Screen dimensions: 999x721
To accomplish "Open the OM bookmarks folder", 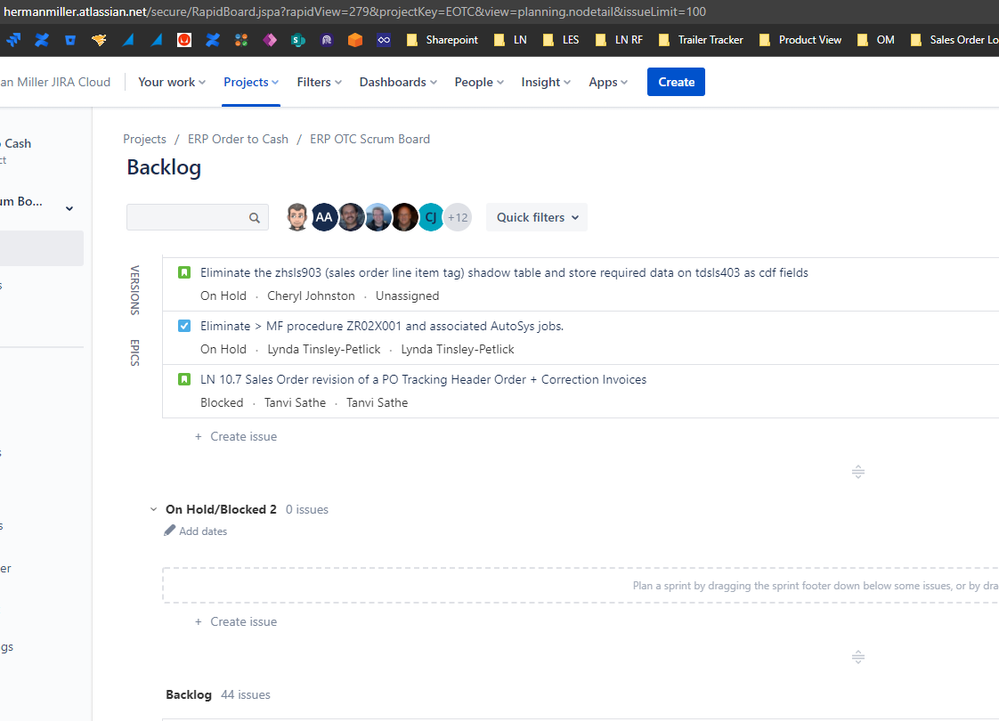I will coord(875,40).
